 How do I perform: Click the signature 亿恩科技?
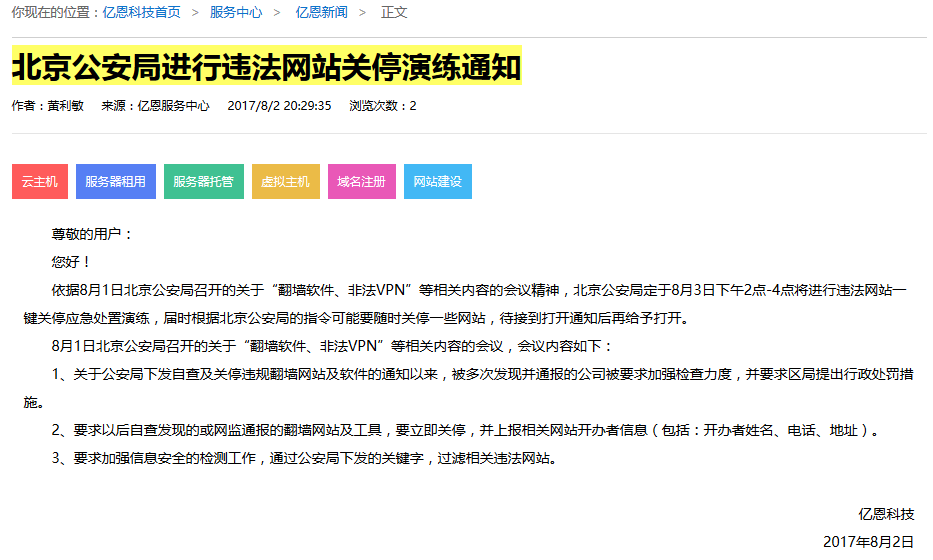pos(886,514)
